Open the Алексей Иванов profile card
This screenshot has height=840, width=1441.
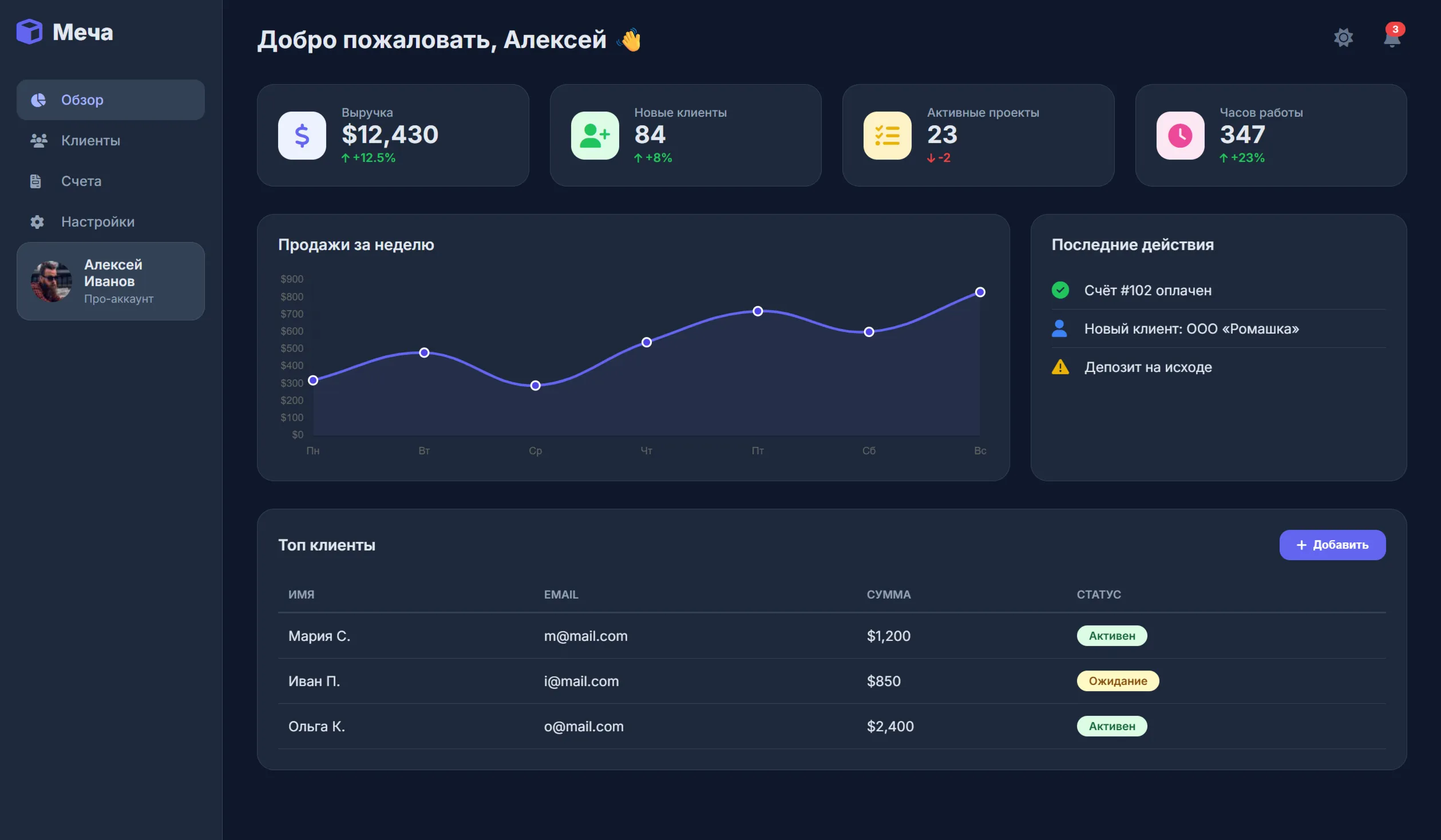pyautogui.click(x=110, y=281)
